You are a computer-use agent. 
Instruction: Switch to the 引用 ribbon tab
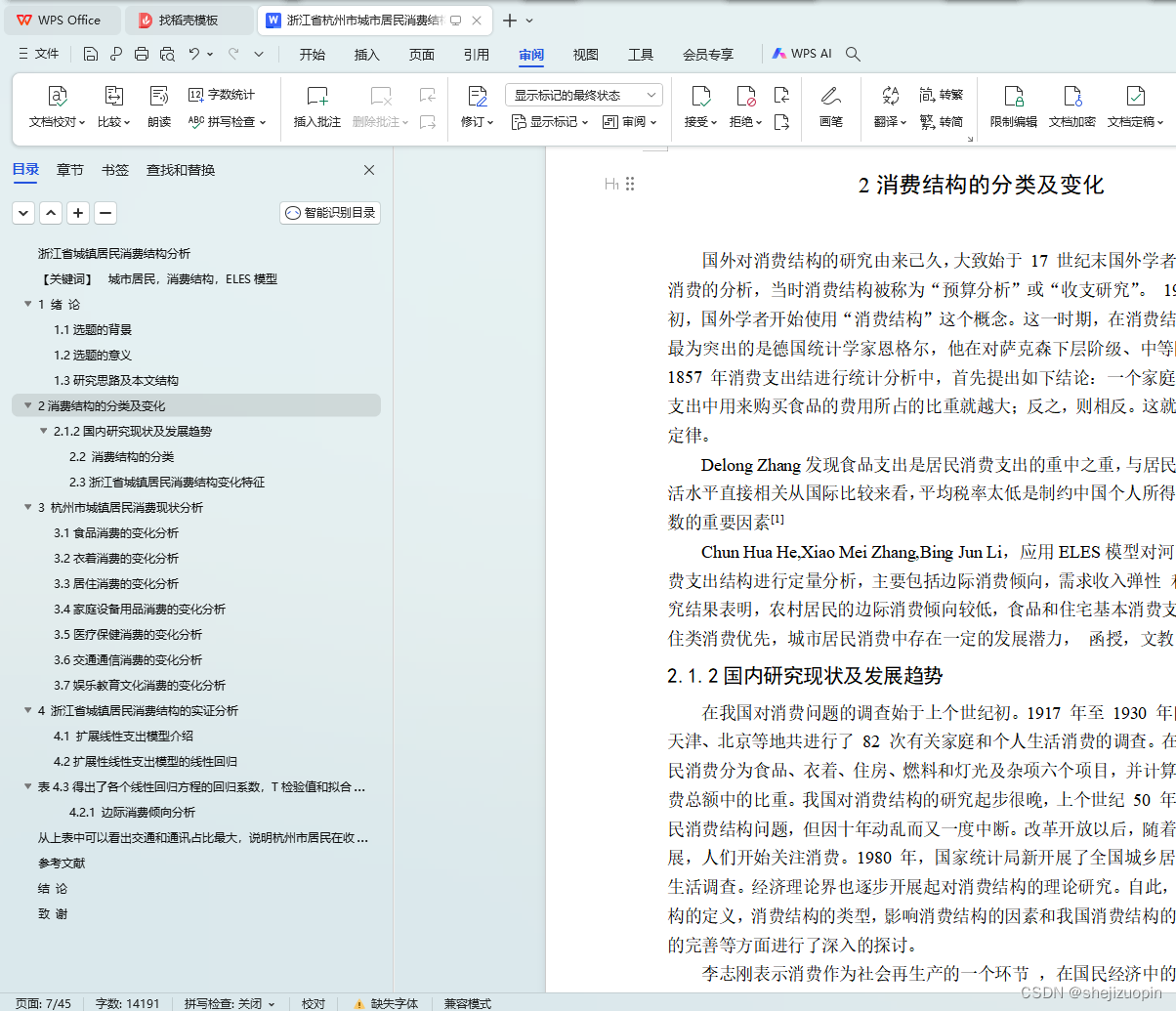pyautogui.click(x=477, y=55)
